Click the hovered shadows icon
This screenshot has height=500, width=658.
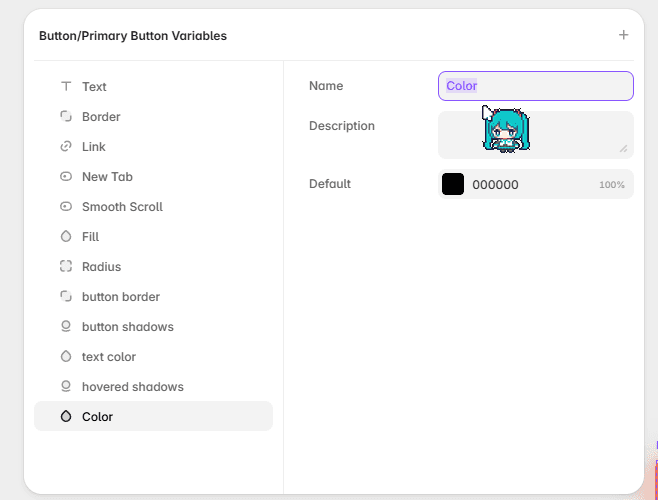click(66, 386)
